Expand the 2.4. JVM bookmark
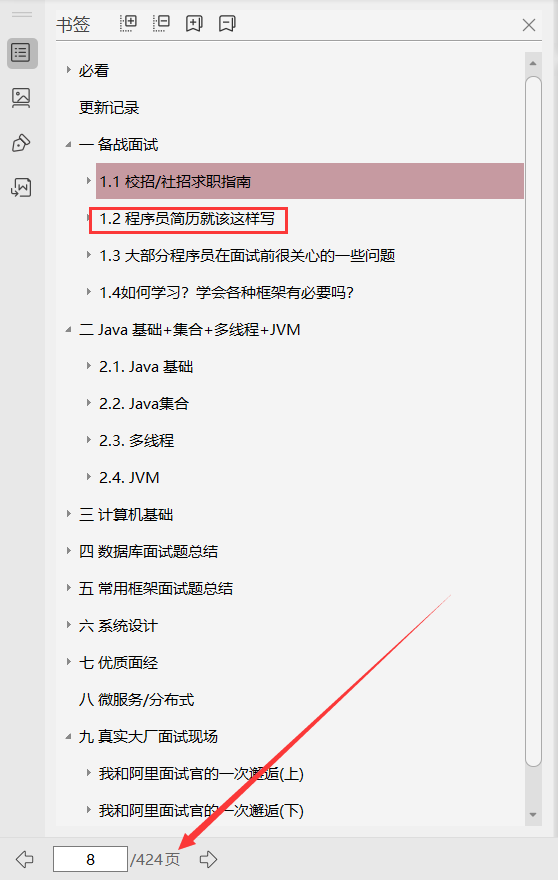The image size is (558, 880). pos(89,477)
